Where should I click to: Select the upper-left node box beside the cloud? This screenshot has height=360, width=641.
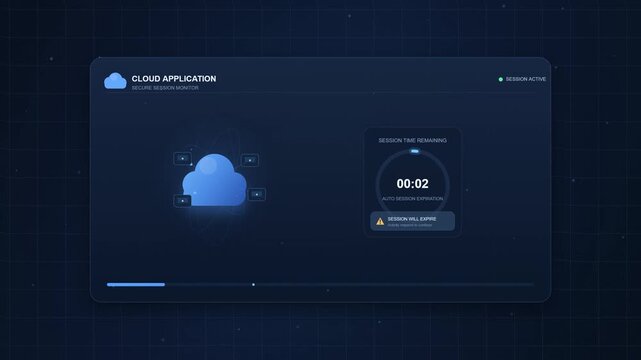click(182, 159)
